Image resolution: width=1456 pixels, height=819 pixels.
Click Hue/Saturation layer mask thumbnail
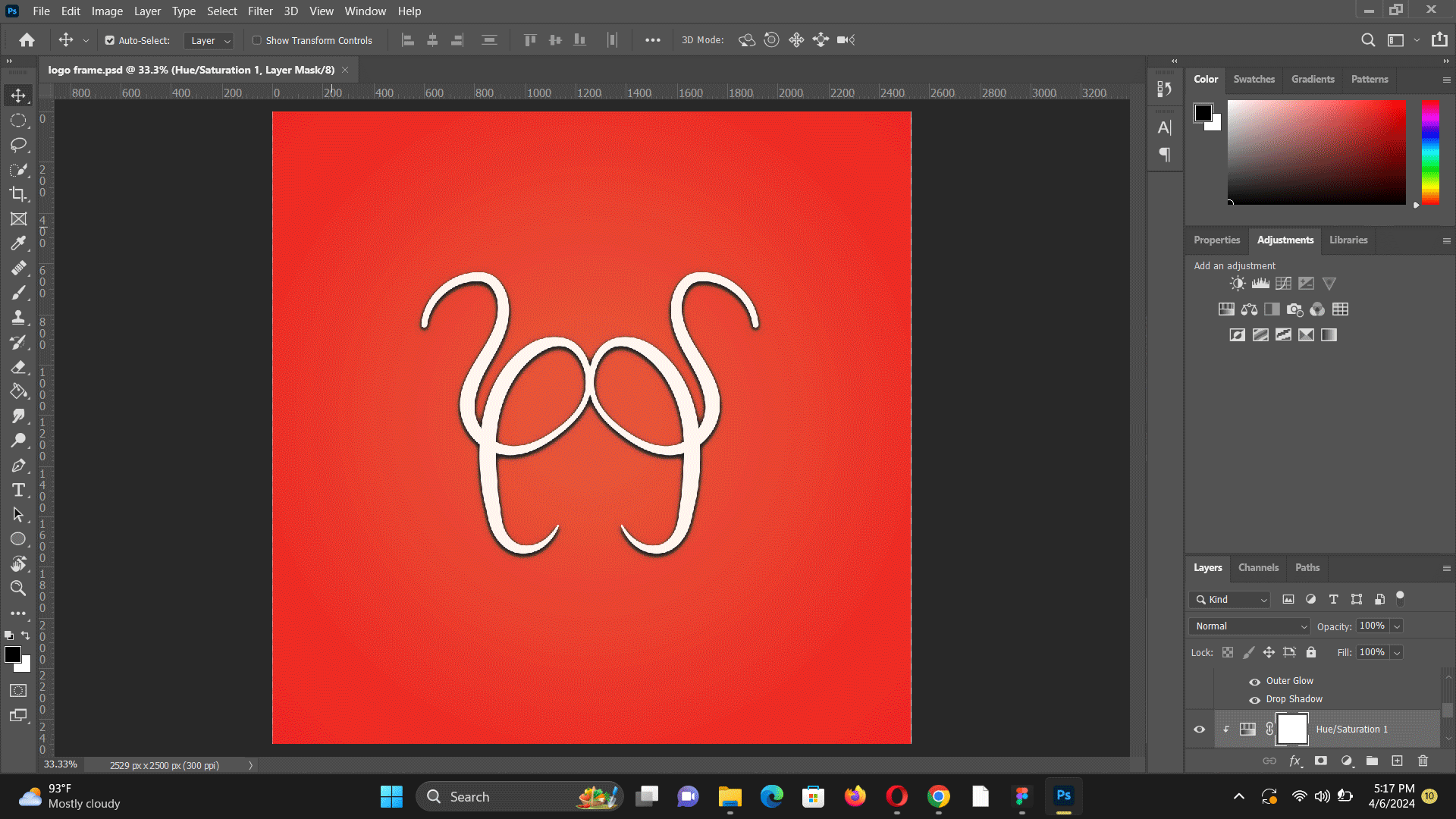click(1292, 730)
